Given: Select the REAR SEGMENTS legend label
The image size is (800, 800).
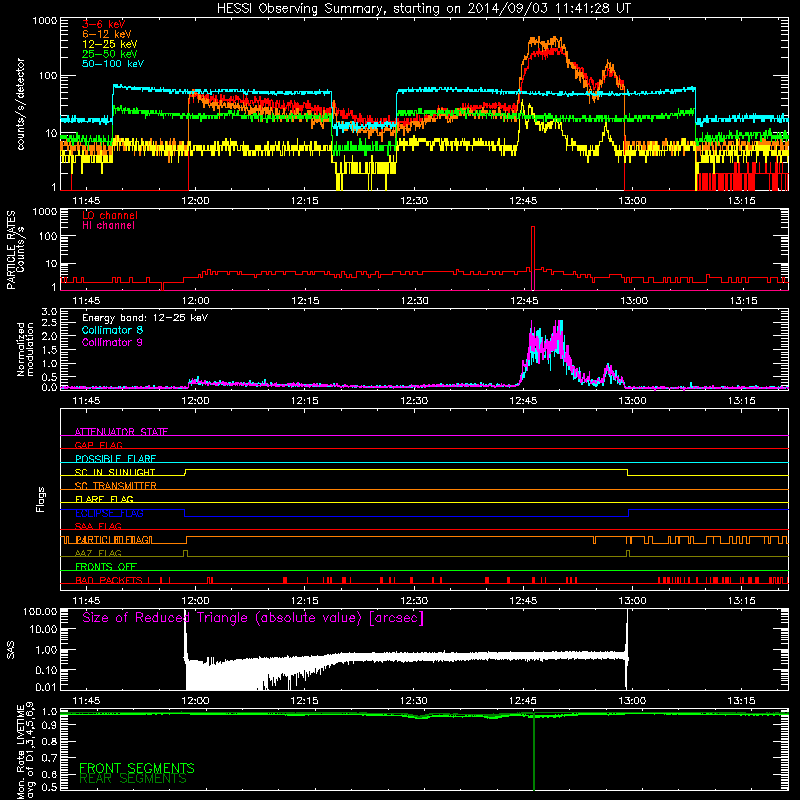Looking at the screenshot, I should pos(133,779).
